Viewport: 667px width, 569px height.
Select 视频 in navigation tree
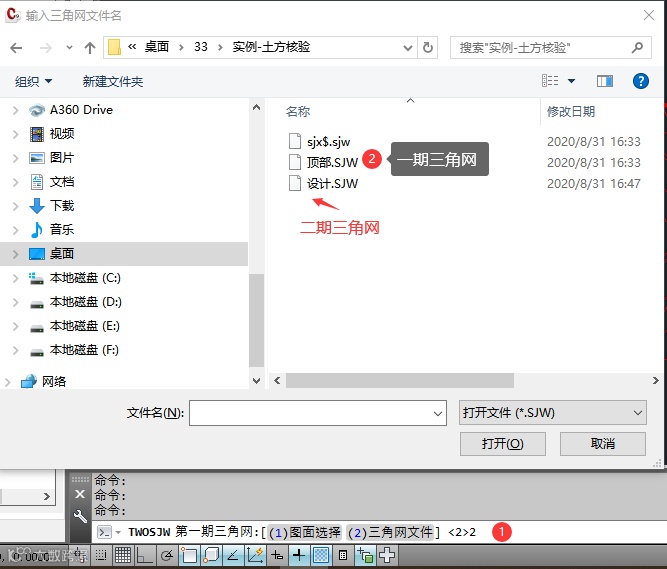pyautogui.click(x=62, y=134)
